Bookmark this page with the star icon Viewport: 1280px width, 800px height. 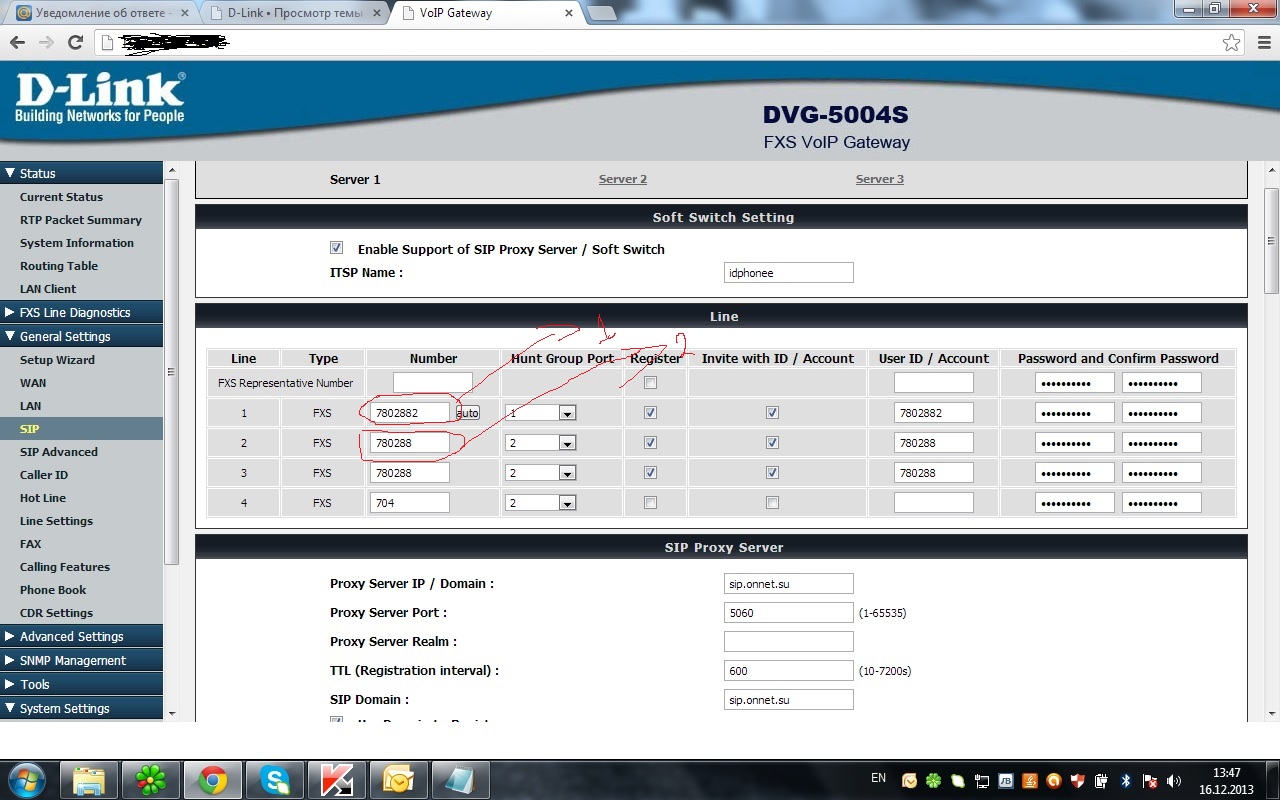(1231, 42)
